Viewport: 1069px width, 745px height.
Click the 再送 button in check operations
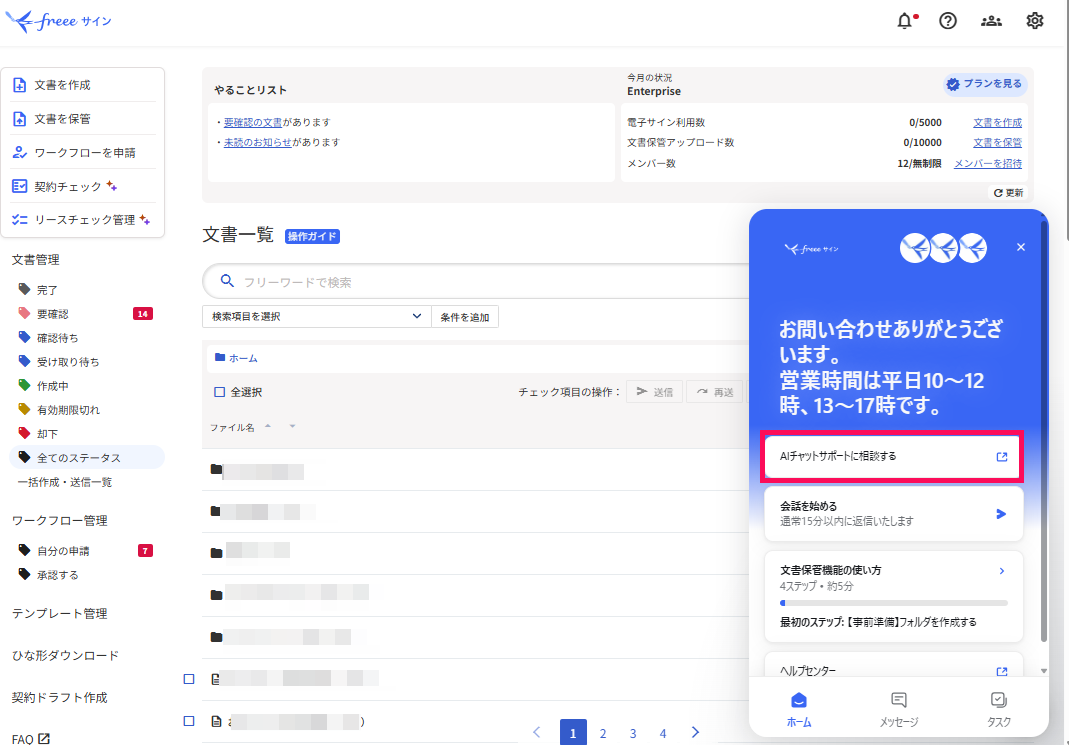point(715,392)
